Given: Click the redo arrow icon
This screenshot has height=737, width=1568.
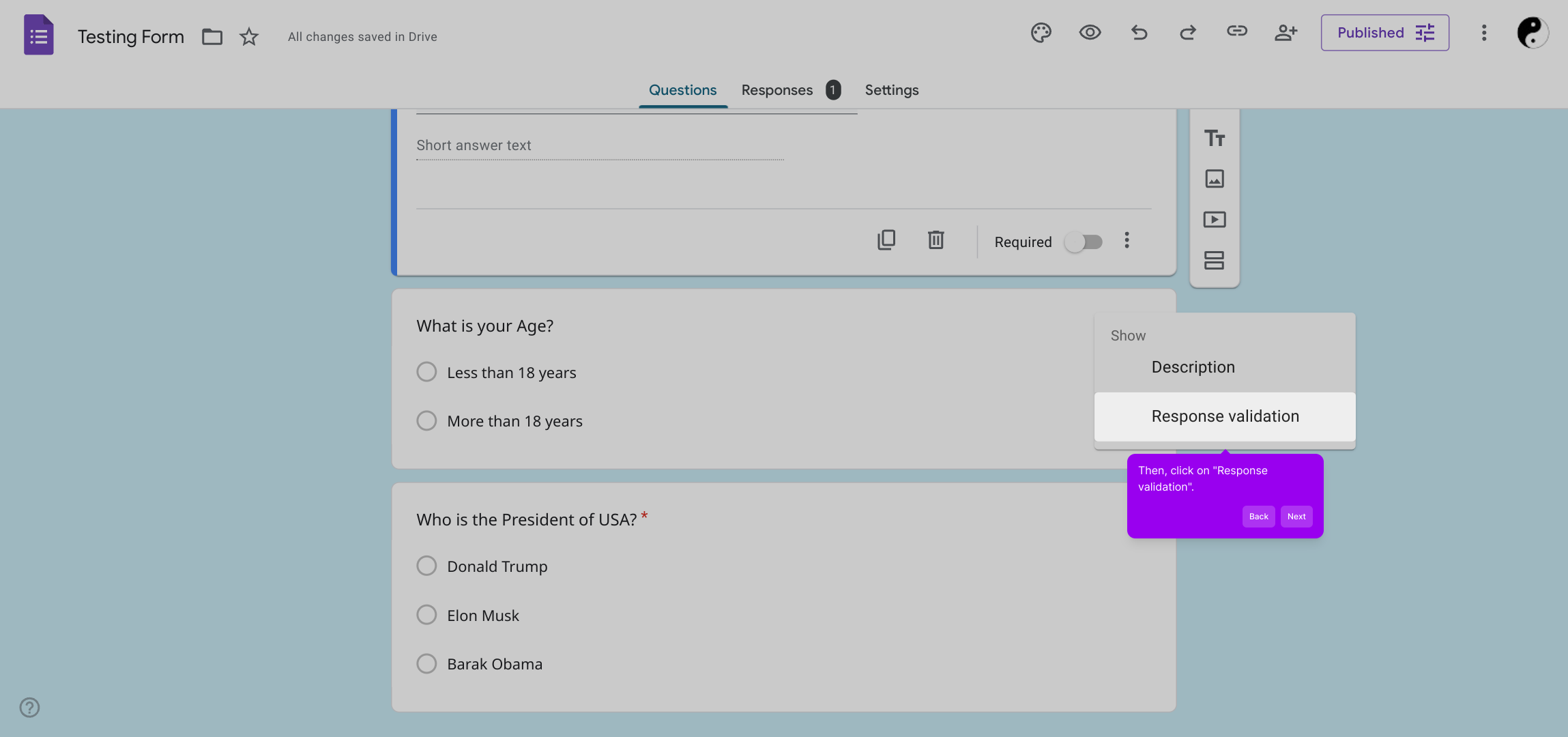Looking at the screenshot, I should coord(1188,33).
